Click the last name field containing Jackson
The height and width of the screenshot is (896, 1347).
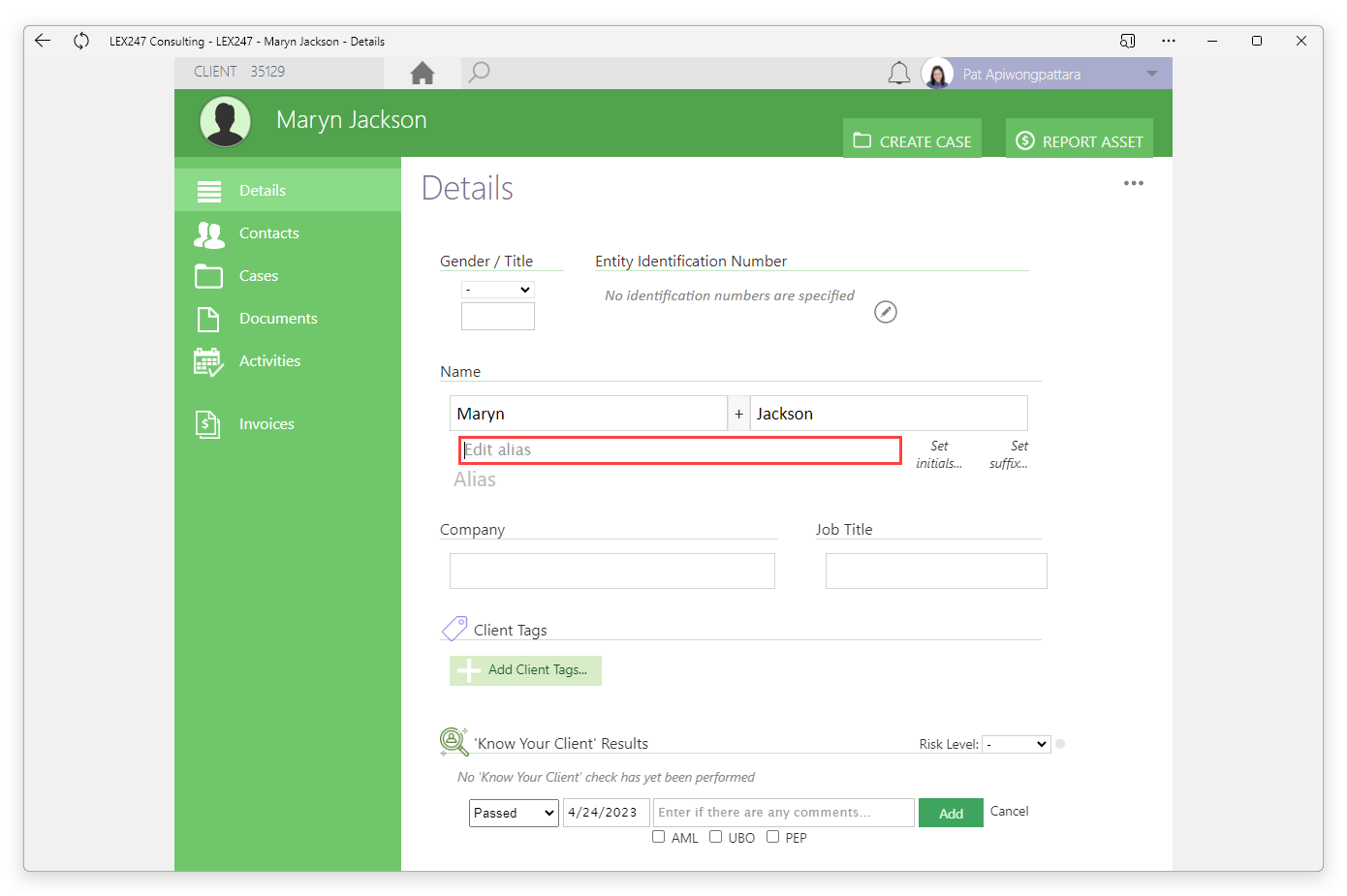tap(889, 414)
